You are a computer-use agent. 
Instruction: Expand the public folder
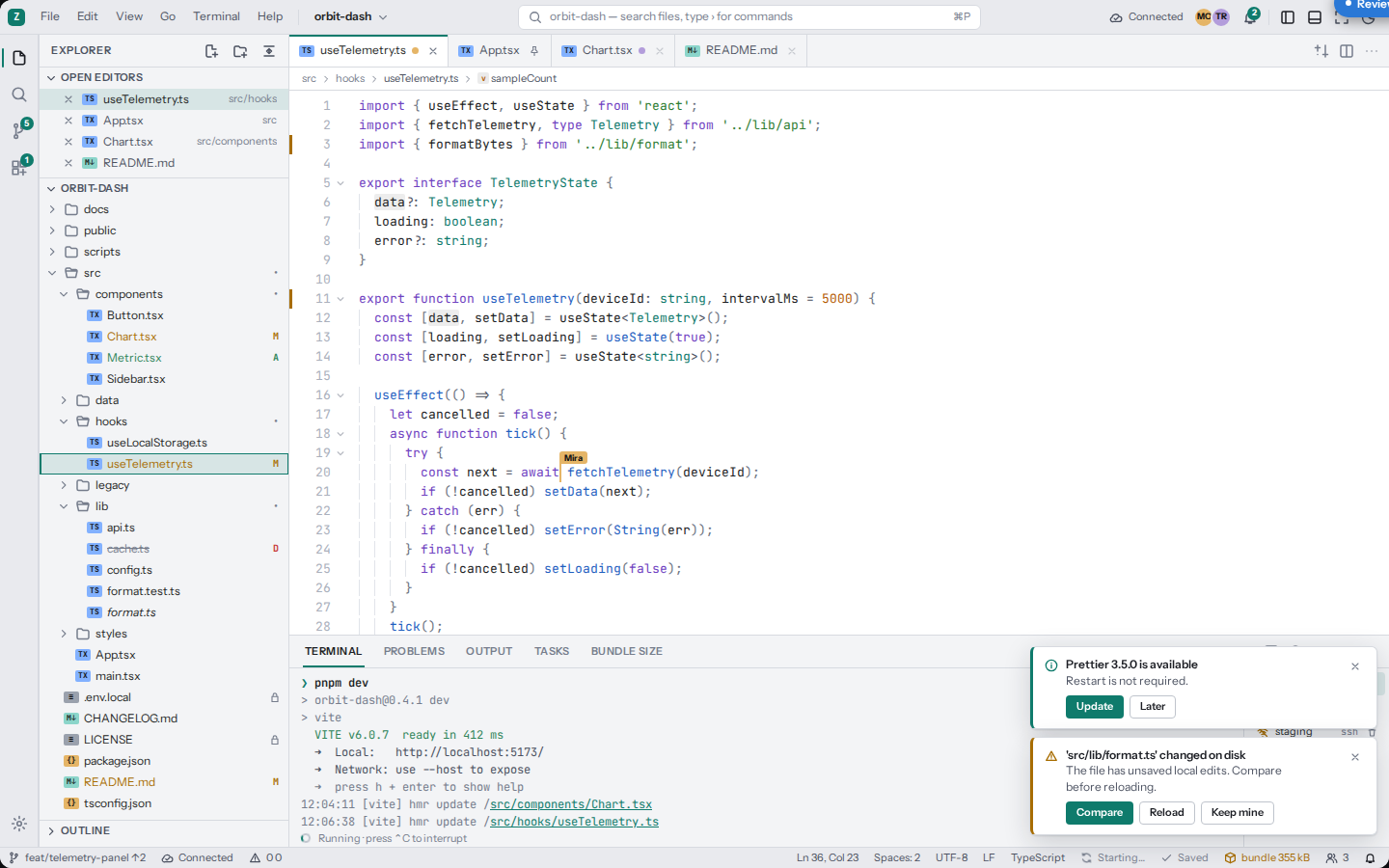(164, 231)
